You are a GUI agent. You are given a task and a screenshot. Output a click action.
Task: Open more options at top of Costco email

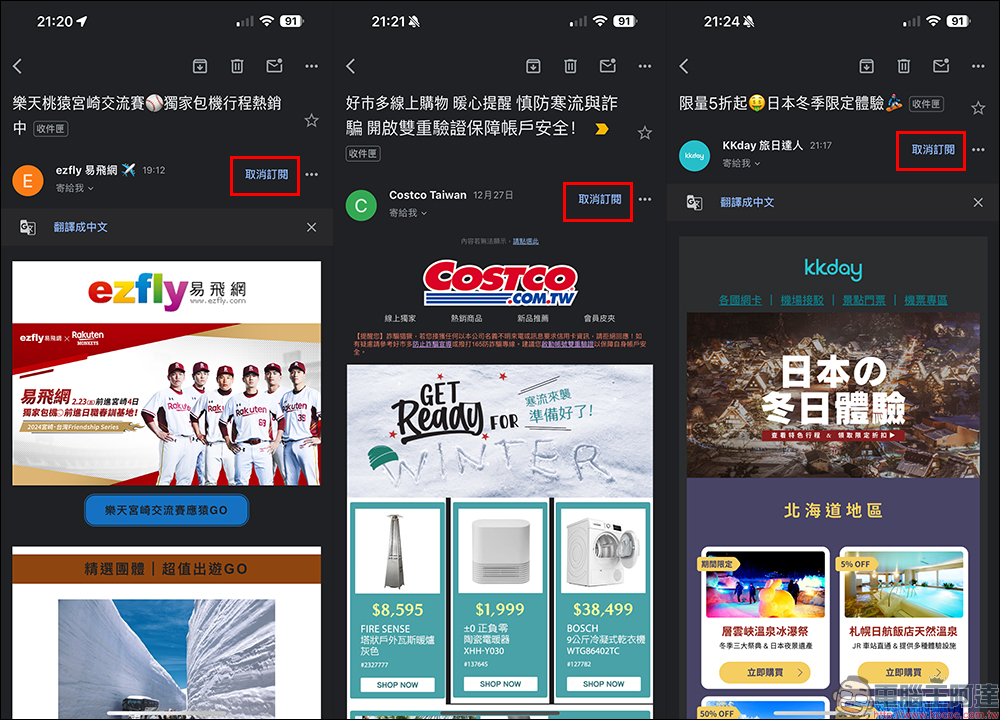pos(645,66)
